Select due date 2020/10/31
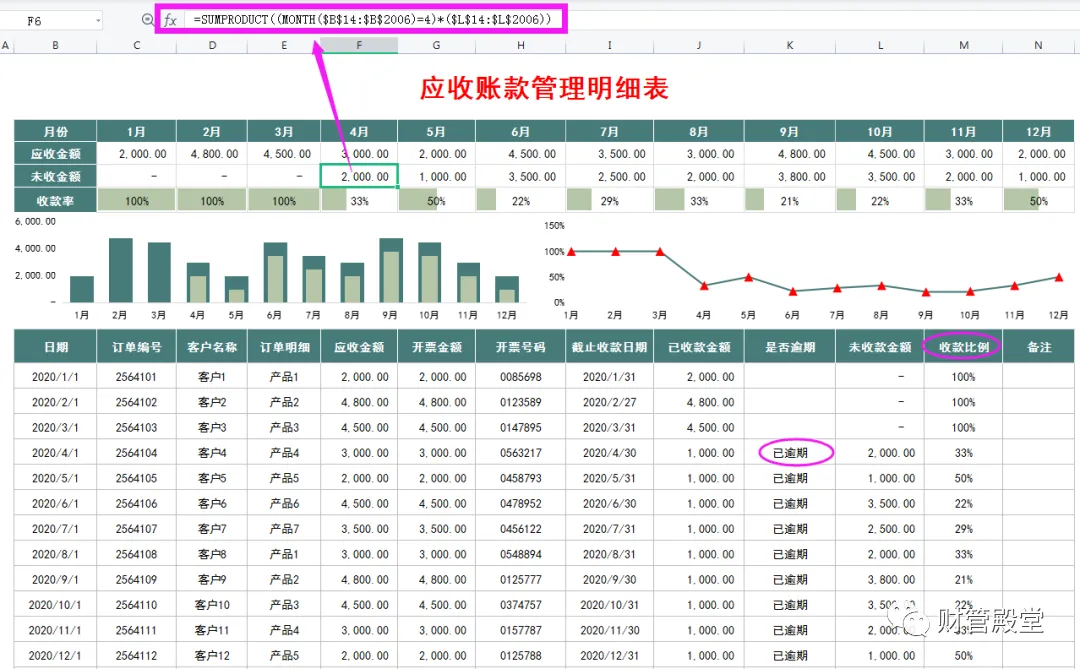 click(x=610, y=605)
